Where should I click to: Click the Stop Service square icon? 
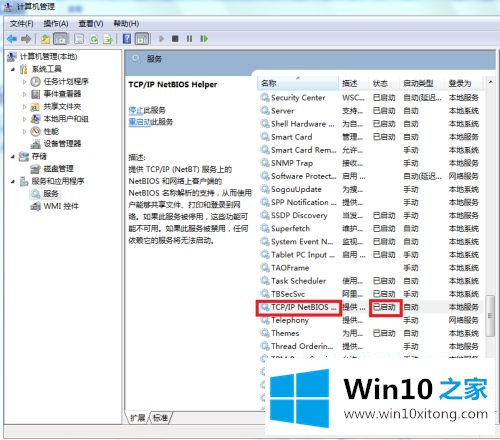click(x=175, y=39)
